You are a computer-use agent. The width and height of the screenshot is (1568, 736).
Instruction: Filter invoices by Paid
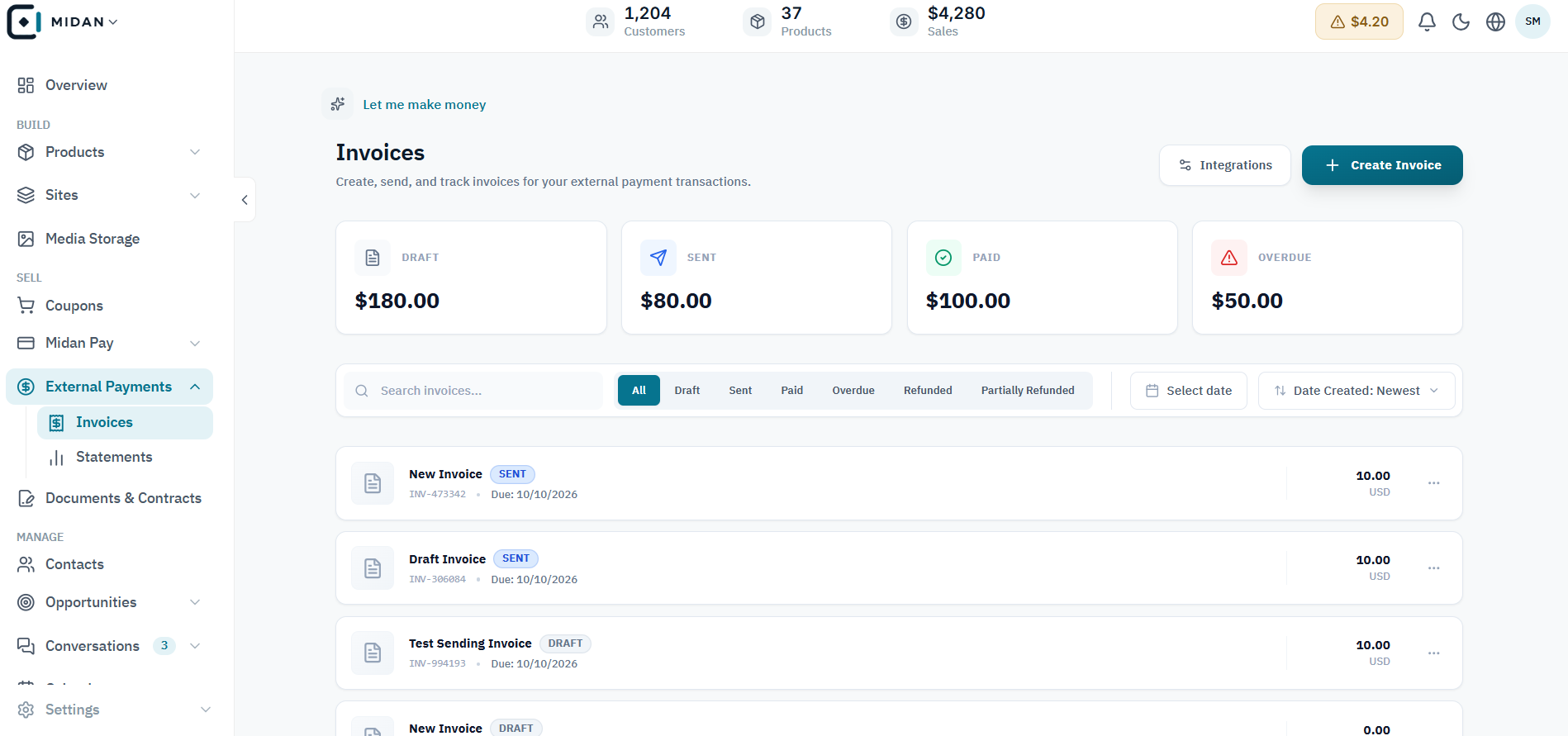791,391
